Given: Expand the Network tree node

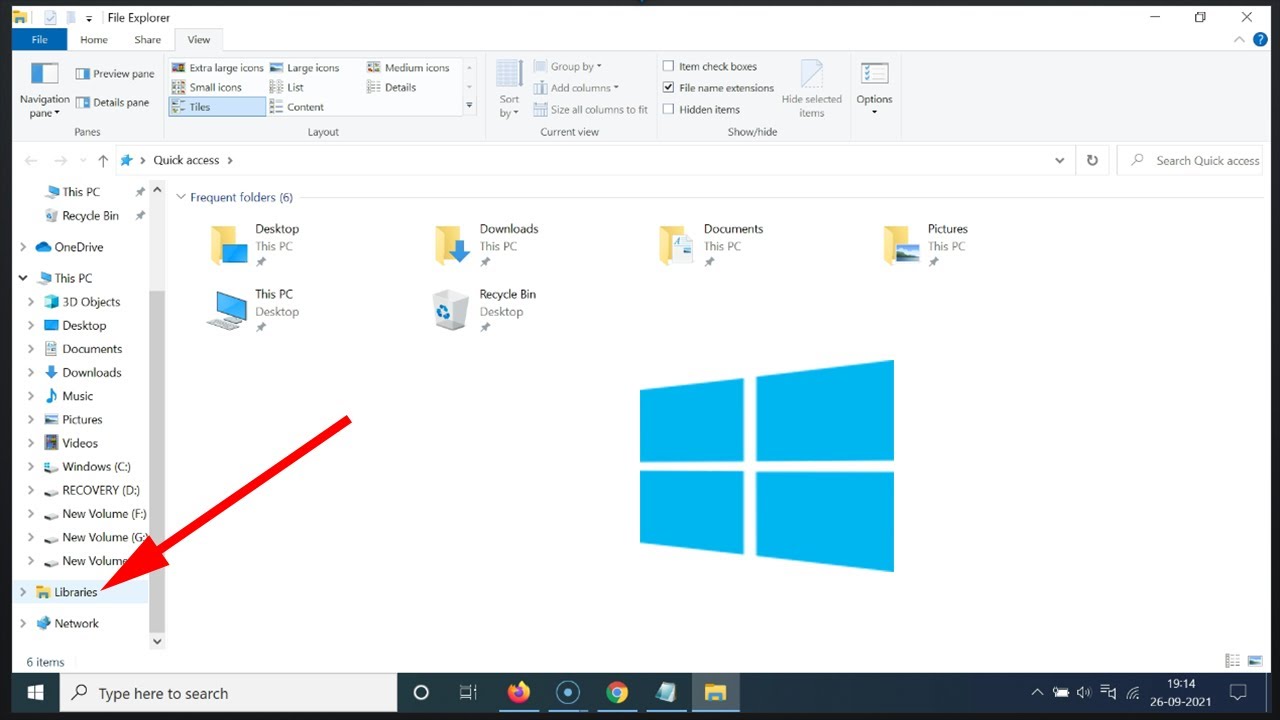Looking at the screenshot, I should pos(23,623).
